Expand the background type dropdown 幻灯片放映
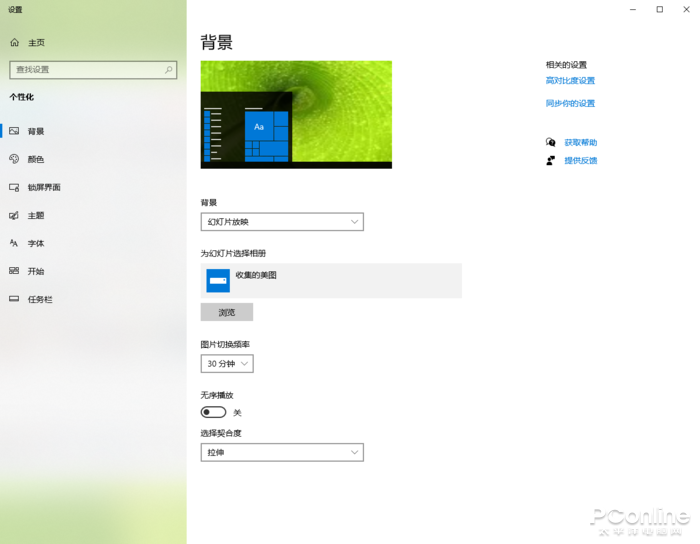 tap(282, 222)
